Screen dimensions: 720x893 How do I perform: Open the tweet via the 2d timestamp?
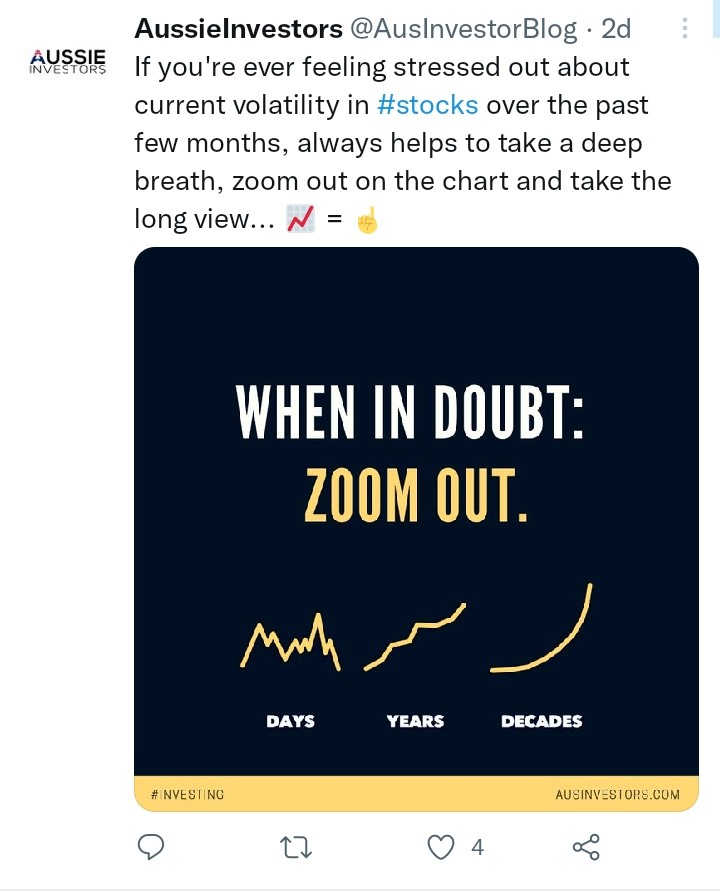pos(616,29)
